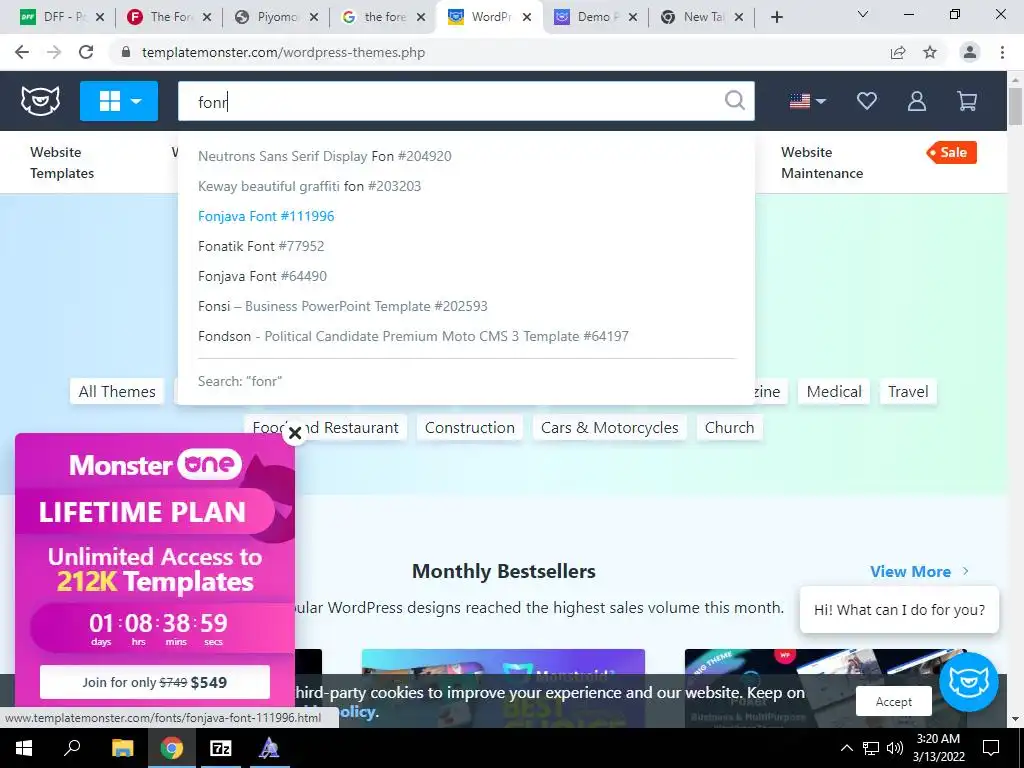The width and height of the screenshot is (1024, 768).
Task: Click the MonsterONE logo in the popup
Action: pyautogui.click(x=155, y=465)
